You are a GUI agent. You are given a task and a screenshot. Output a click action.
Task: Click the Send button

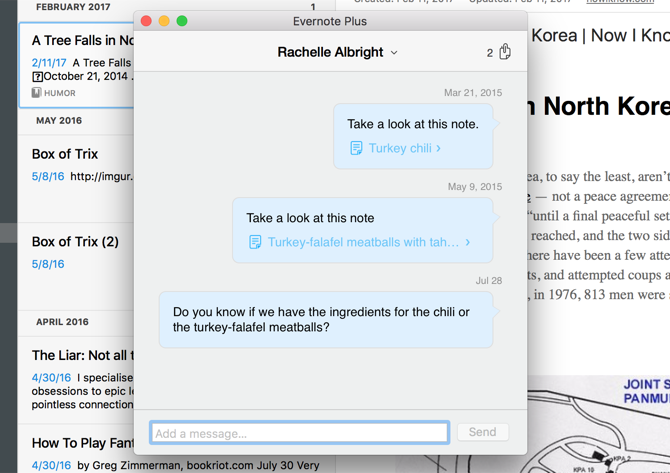(482, 432)
